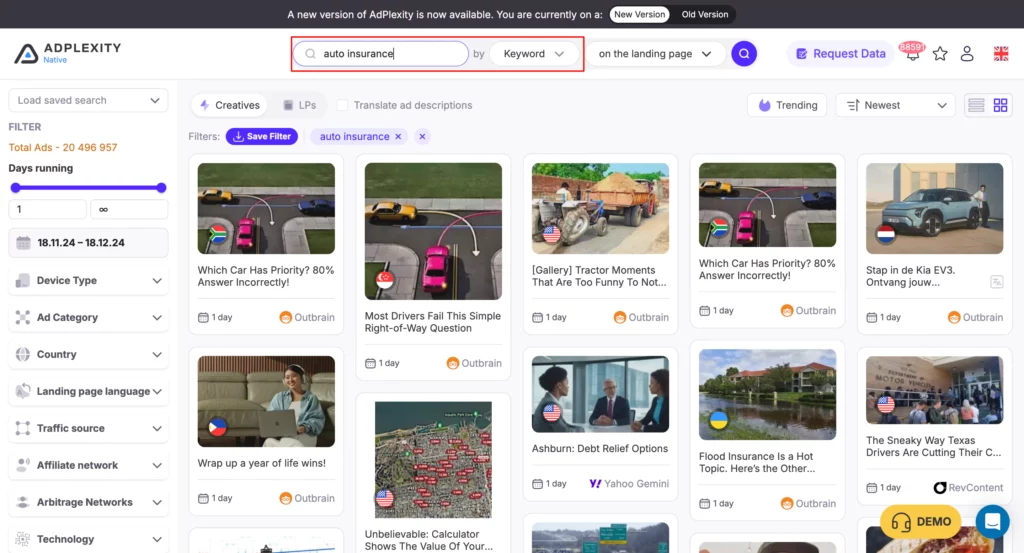Click the right Days running slider handle
The image size is (1024, 553).
[161, 188]
